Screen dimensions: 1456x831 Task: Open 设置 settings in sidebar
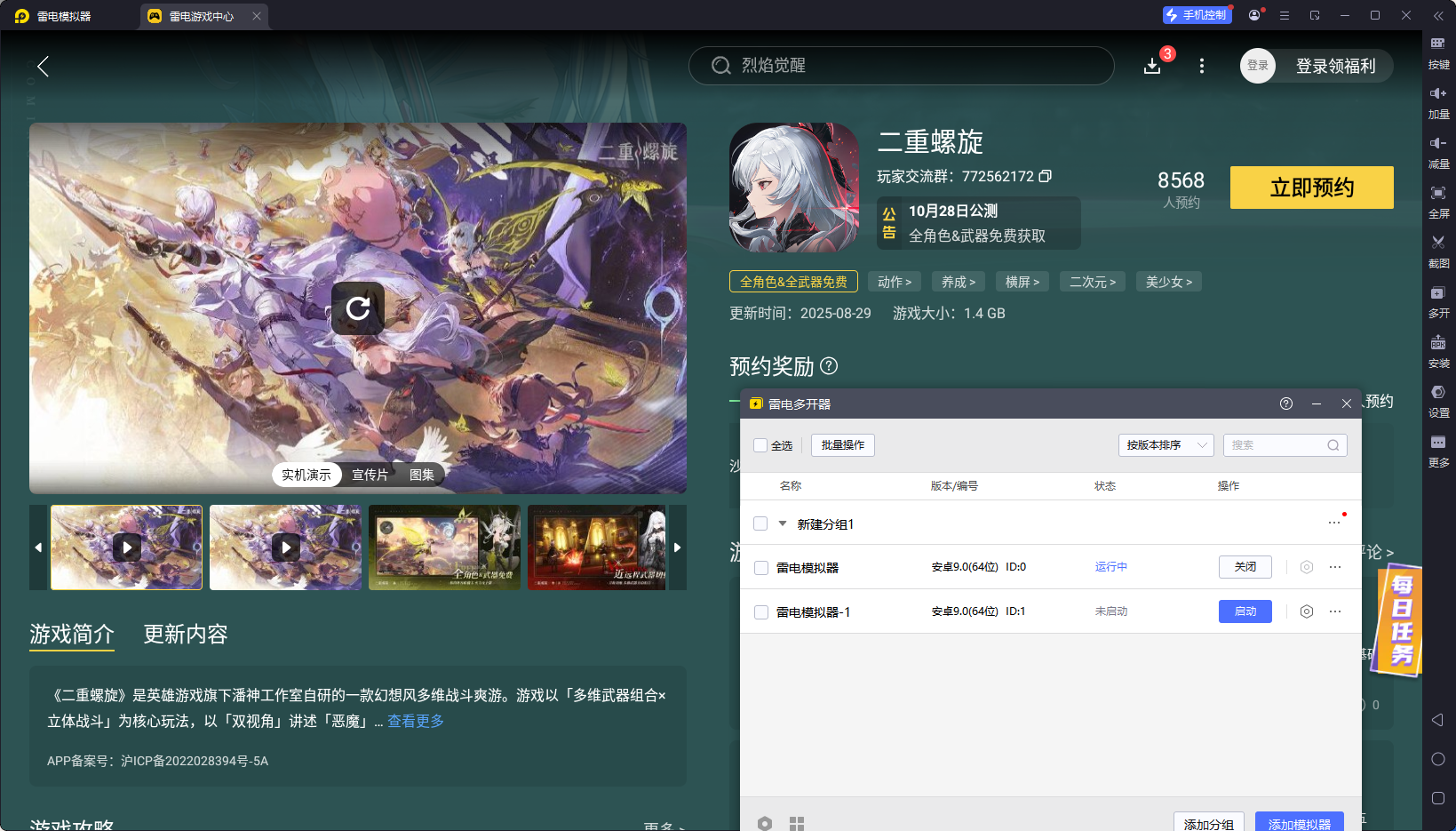tap(1438, 402)
